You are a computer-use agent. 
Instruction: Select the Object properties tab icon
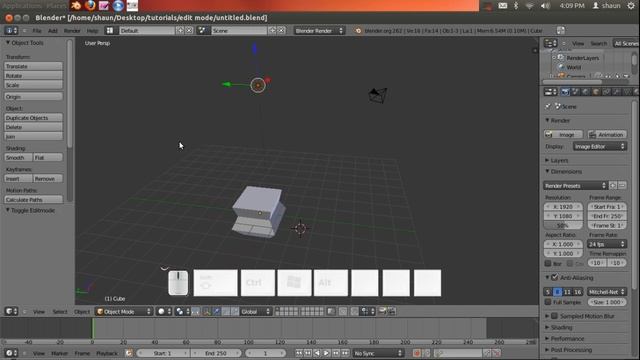coord(596,92)
